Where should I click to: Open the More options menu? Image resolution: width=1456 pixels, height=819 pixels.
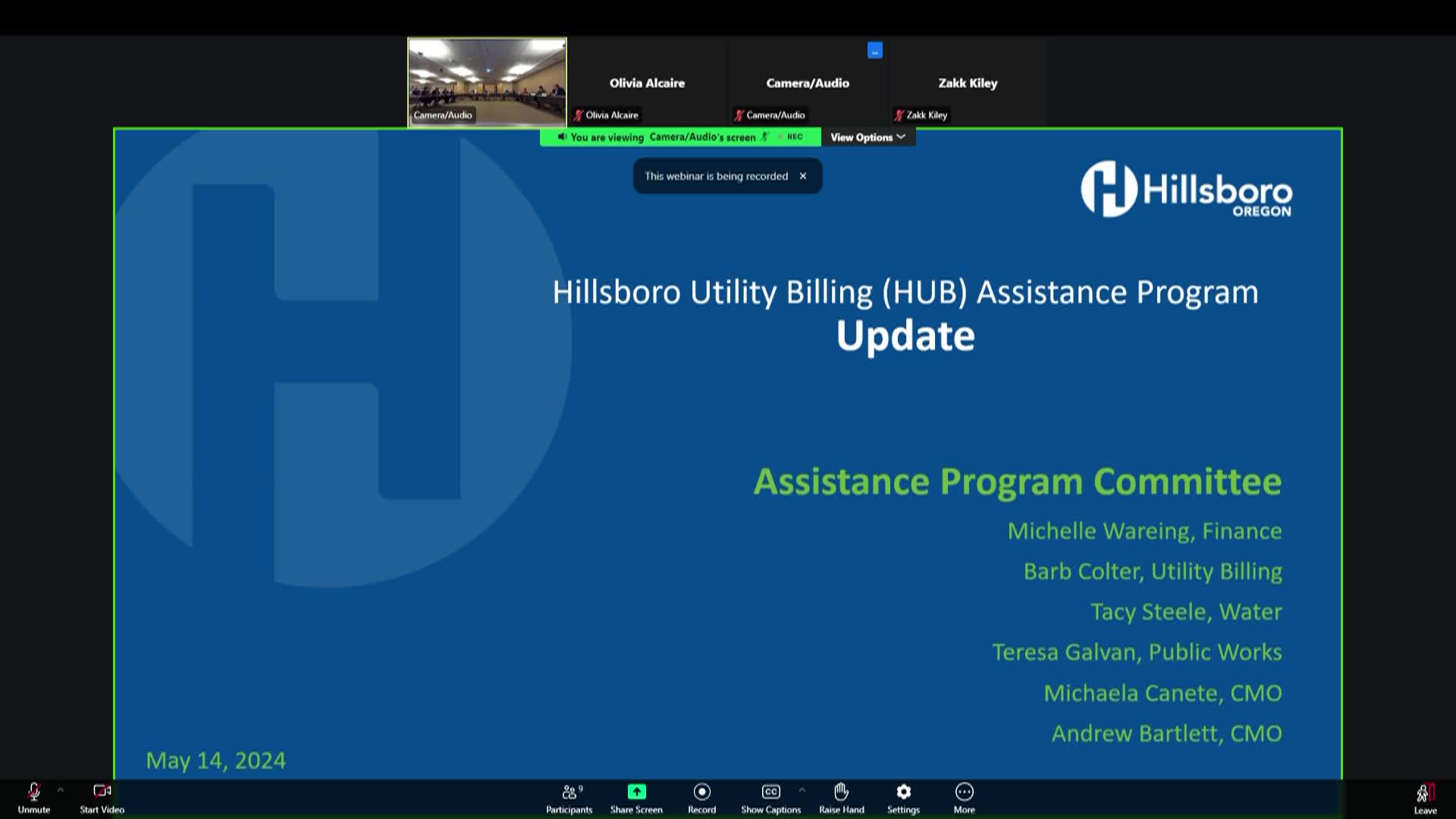[965, 799]
